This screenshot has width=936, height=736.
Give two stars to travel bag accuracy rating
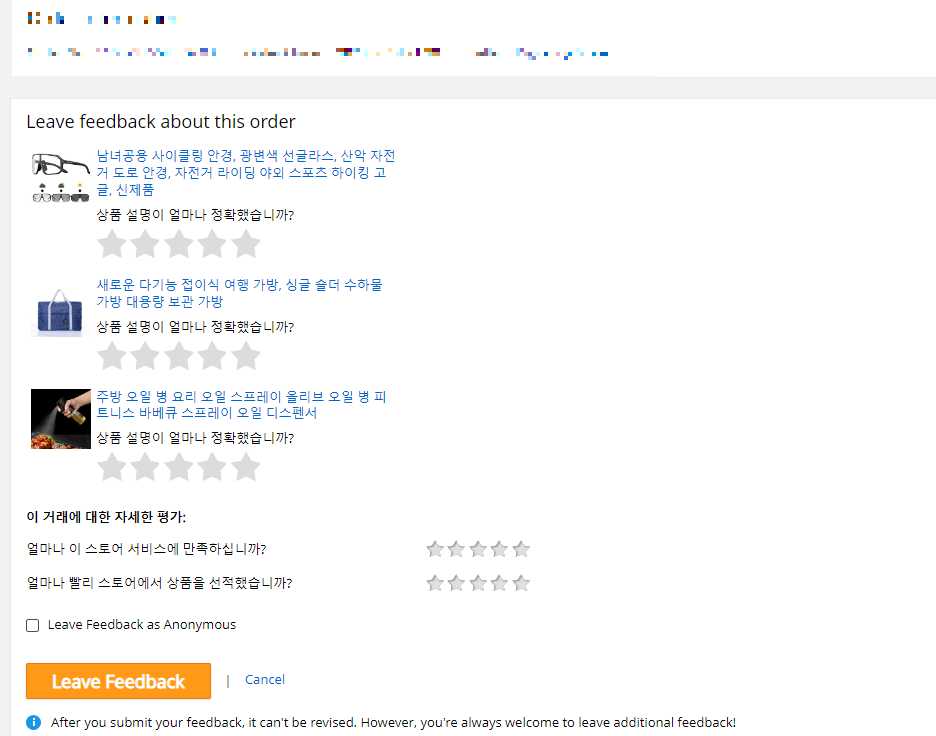[x=145, y=355]
